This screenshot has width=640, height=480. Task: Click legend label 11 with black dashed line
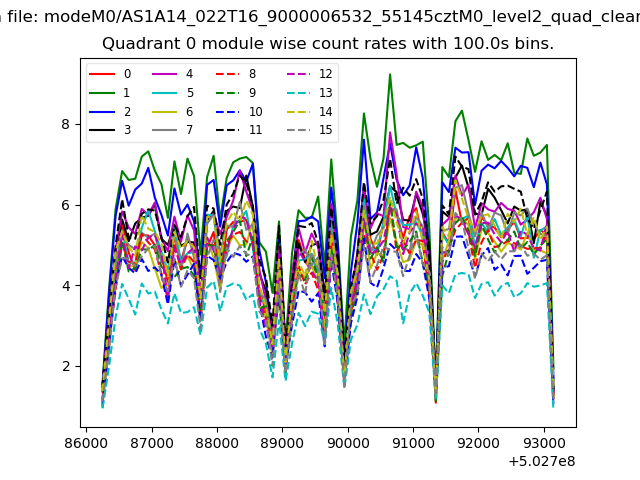(x=255, y=130)
